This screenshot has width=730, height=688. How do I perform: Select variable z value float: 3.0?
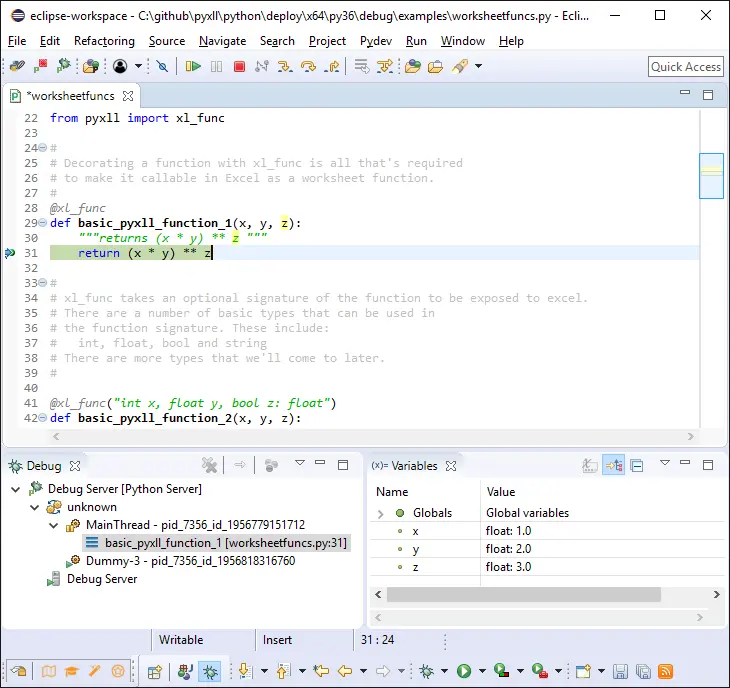(508, 567)
